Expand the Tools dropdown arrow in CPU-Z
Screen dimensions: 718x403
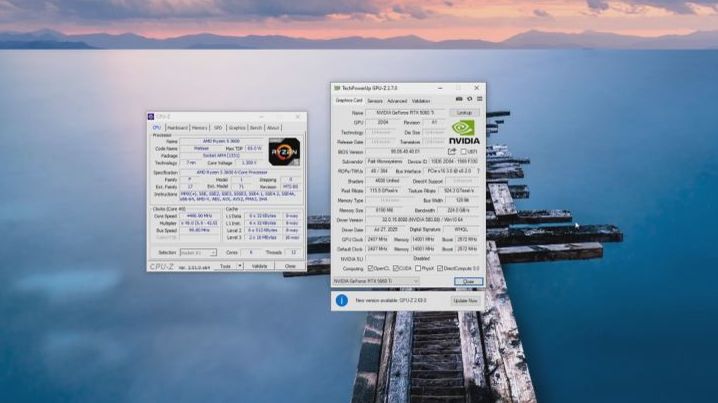(x=239, y=266)
